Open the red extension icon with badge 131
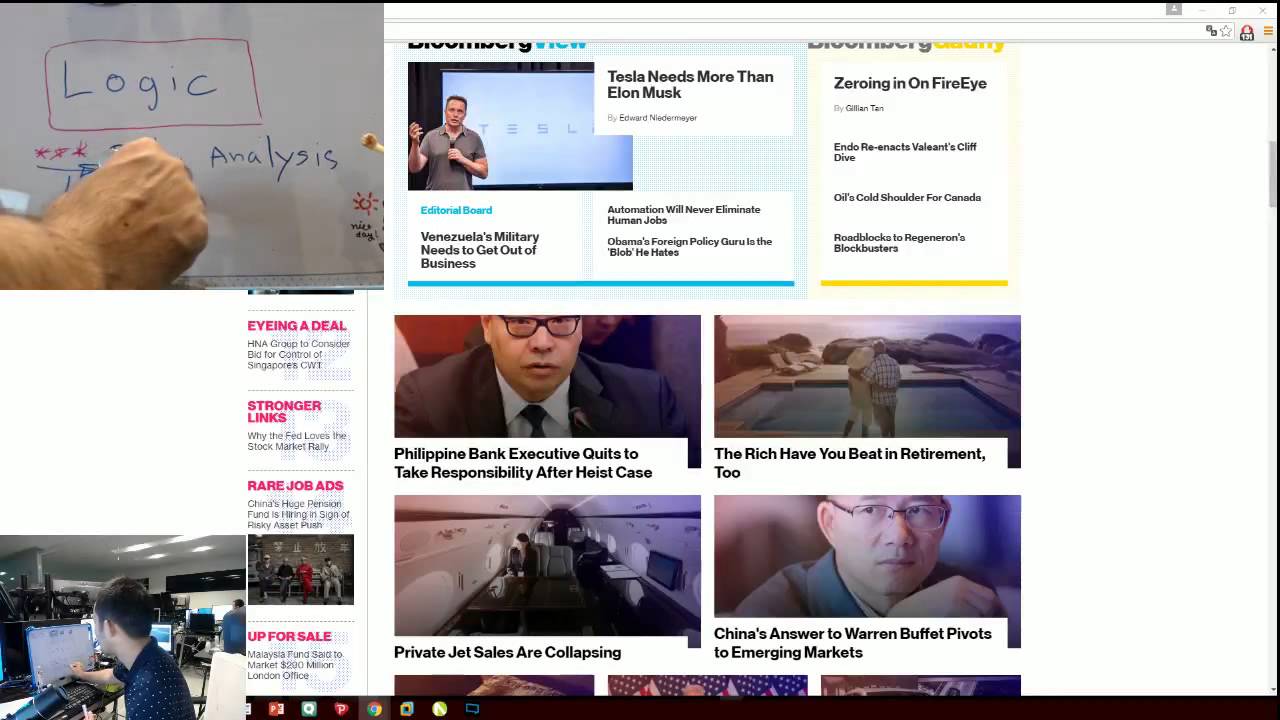The height and width of the screenshot is (720, 1280). pyautogui.click(x=1247, y=32)
